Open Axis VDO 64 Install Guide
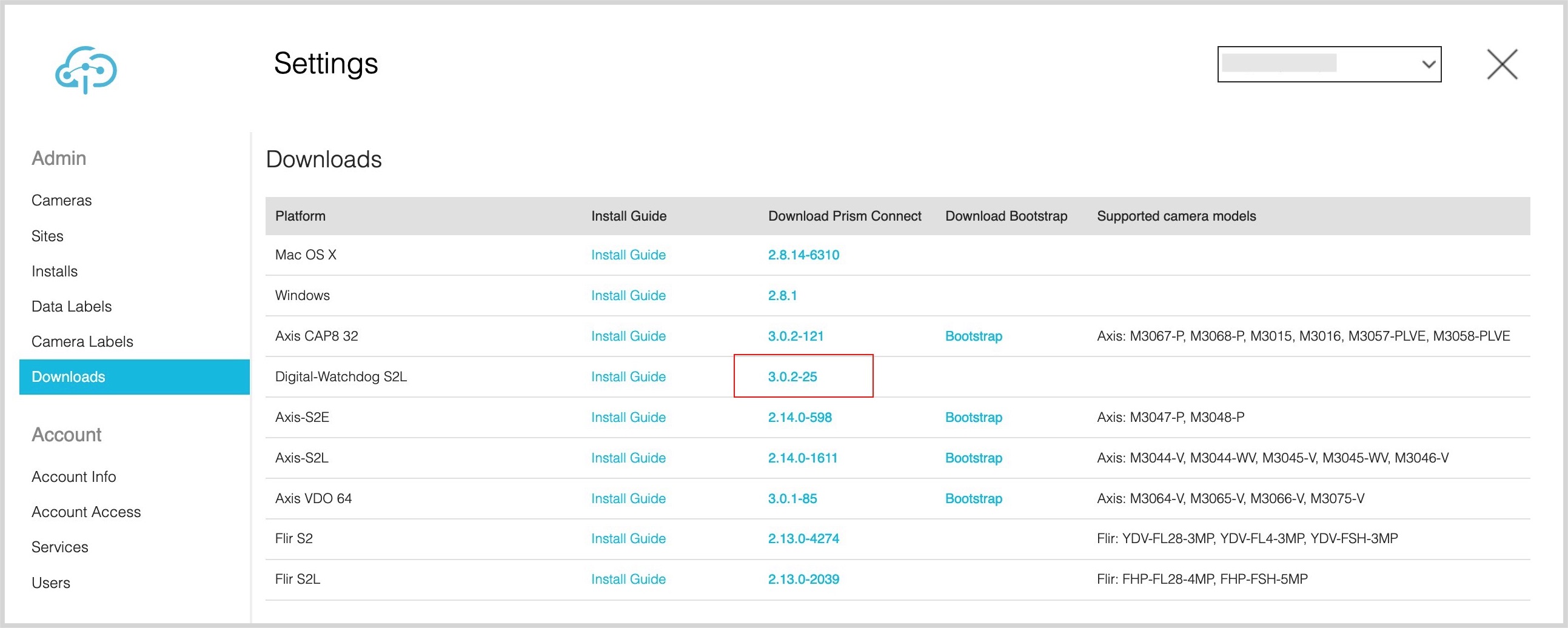This screenshot has width=1568, height=628. point(628,498)
